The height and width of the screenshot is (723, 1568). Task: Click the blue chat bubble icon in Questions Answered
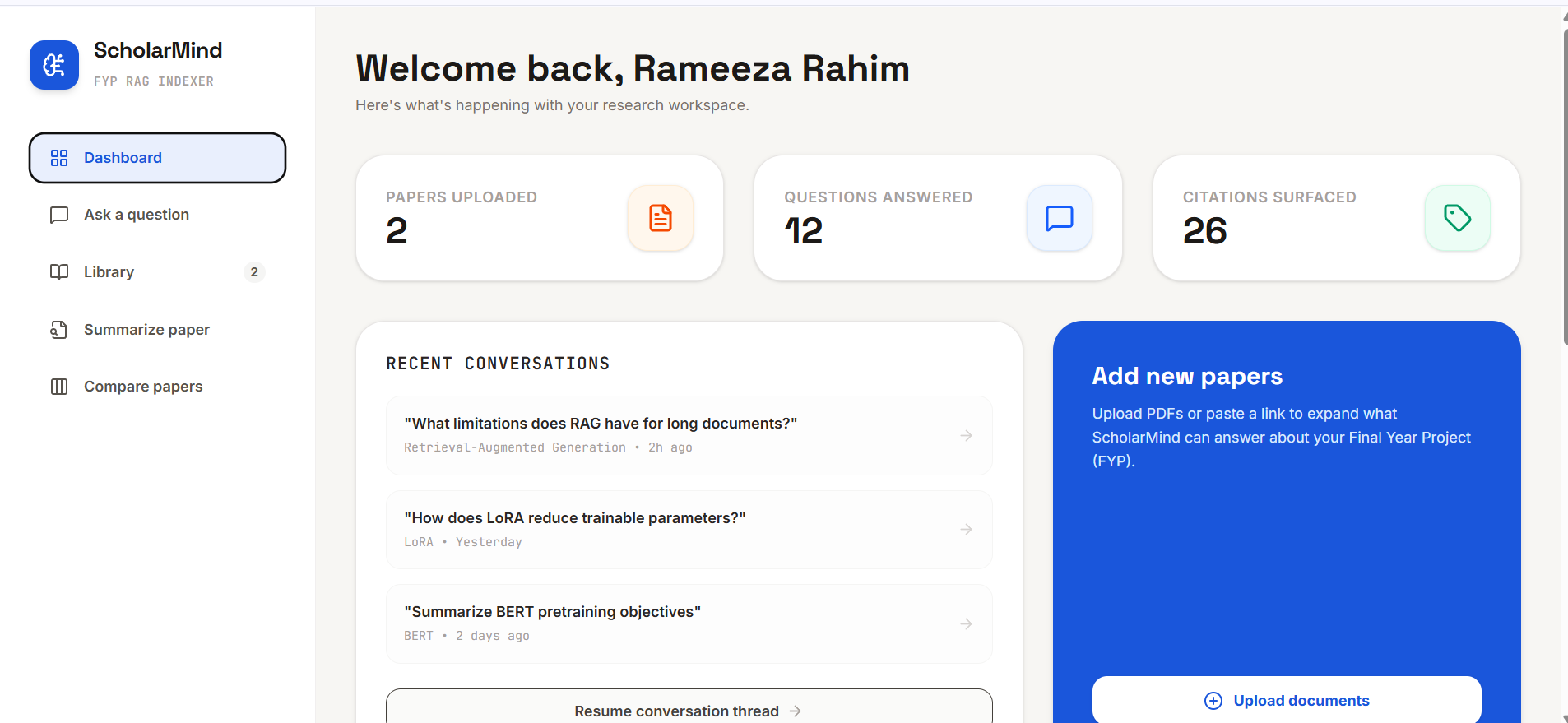click(1060, 218)
